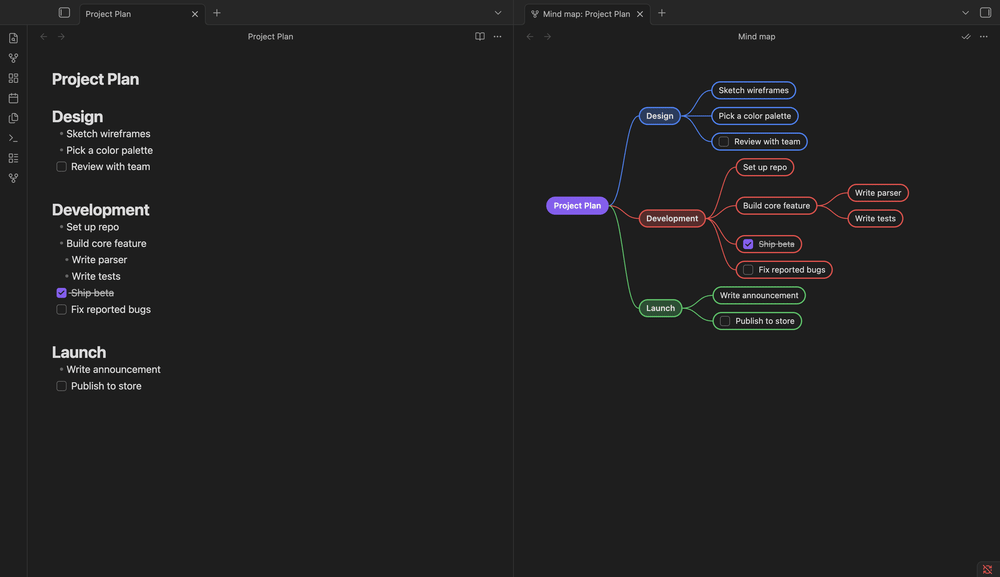Click the 'Development' heading in the note
Viewport: 1000px width, 577px height.
(101, 210)
